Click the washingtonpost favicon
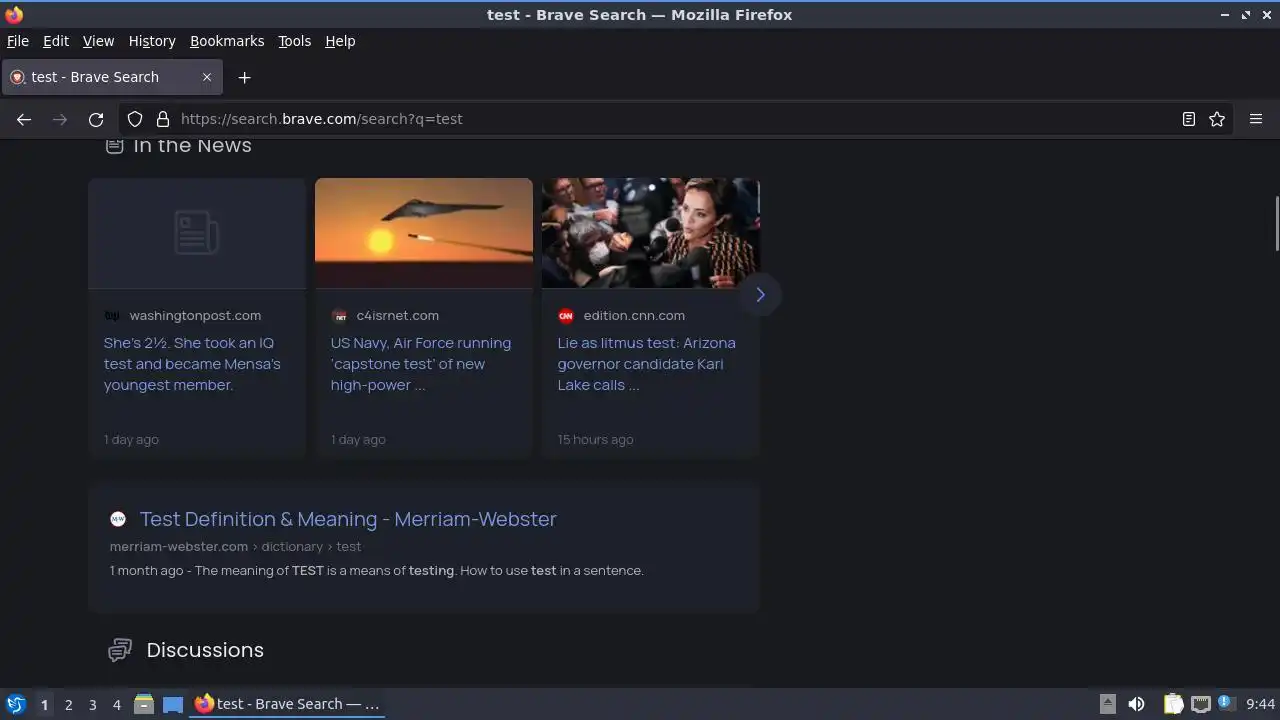The width and height of the screenshot is (1280, 720). pos(112,316)
